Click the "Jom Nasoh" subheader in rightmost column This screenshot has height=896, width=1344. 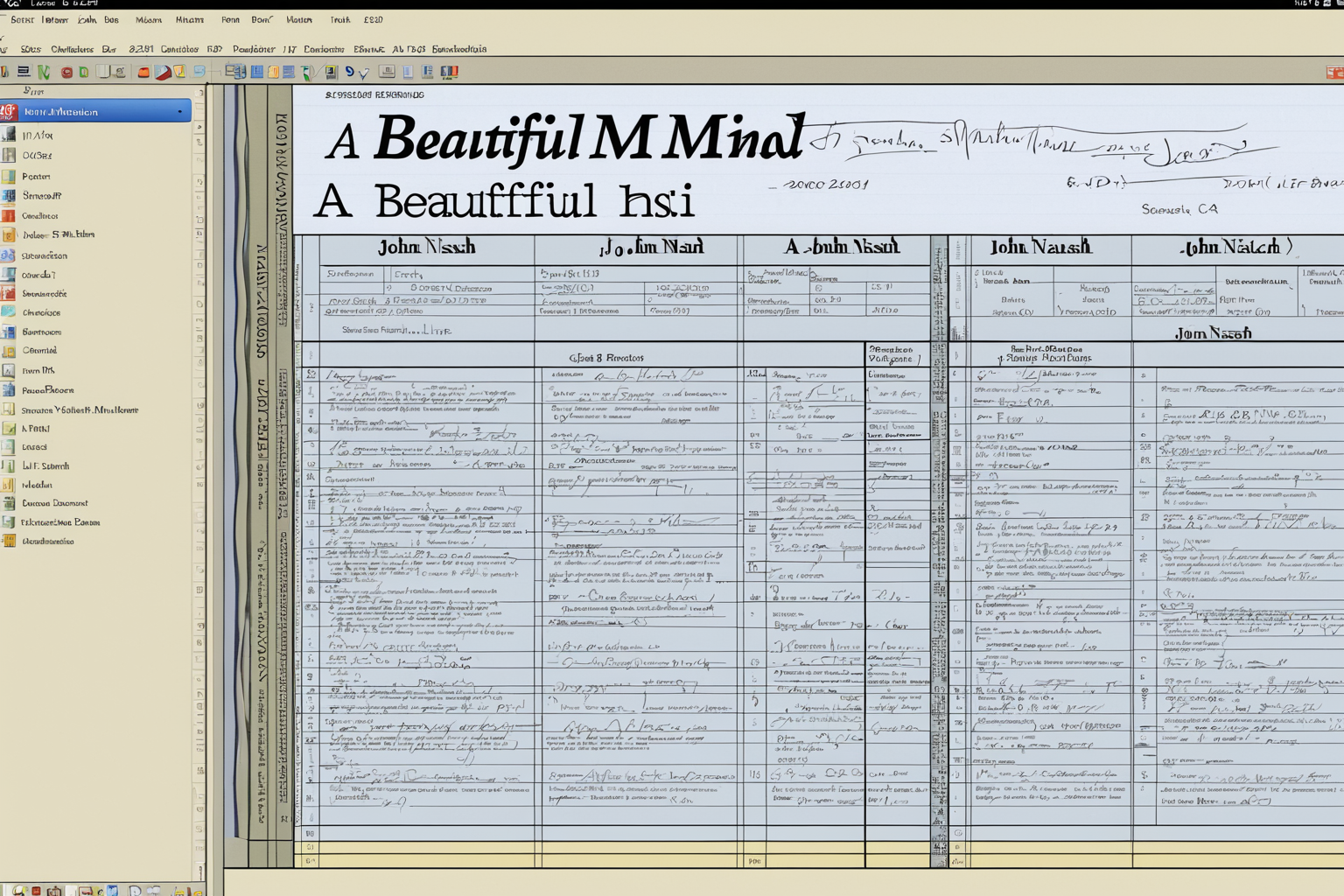tap(1213, 333)
